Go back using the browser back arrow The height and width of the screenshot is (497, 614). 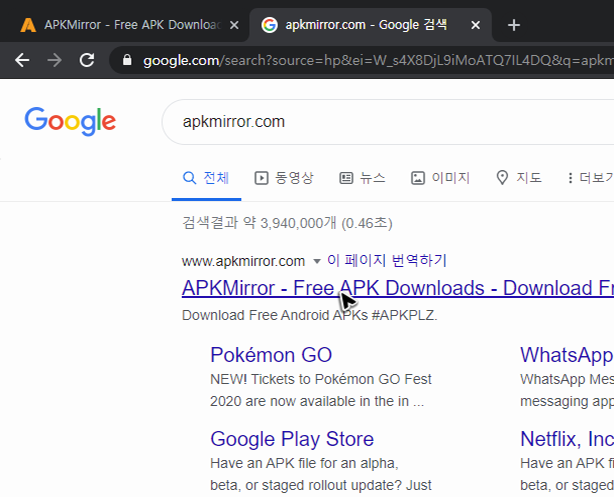tap(22, 60)
